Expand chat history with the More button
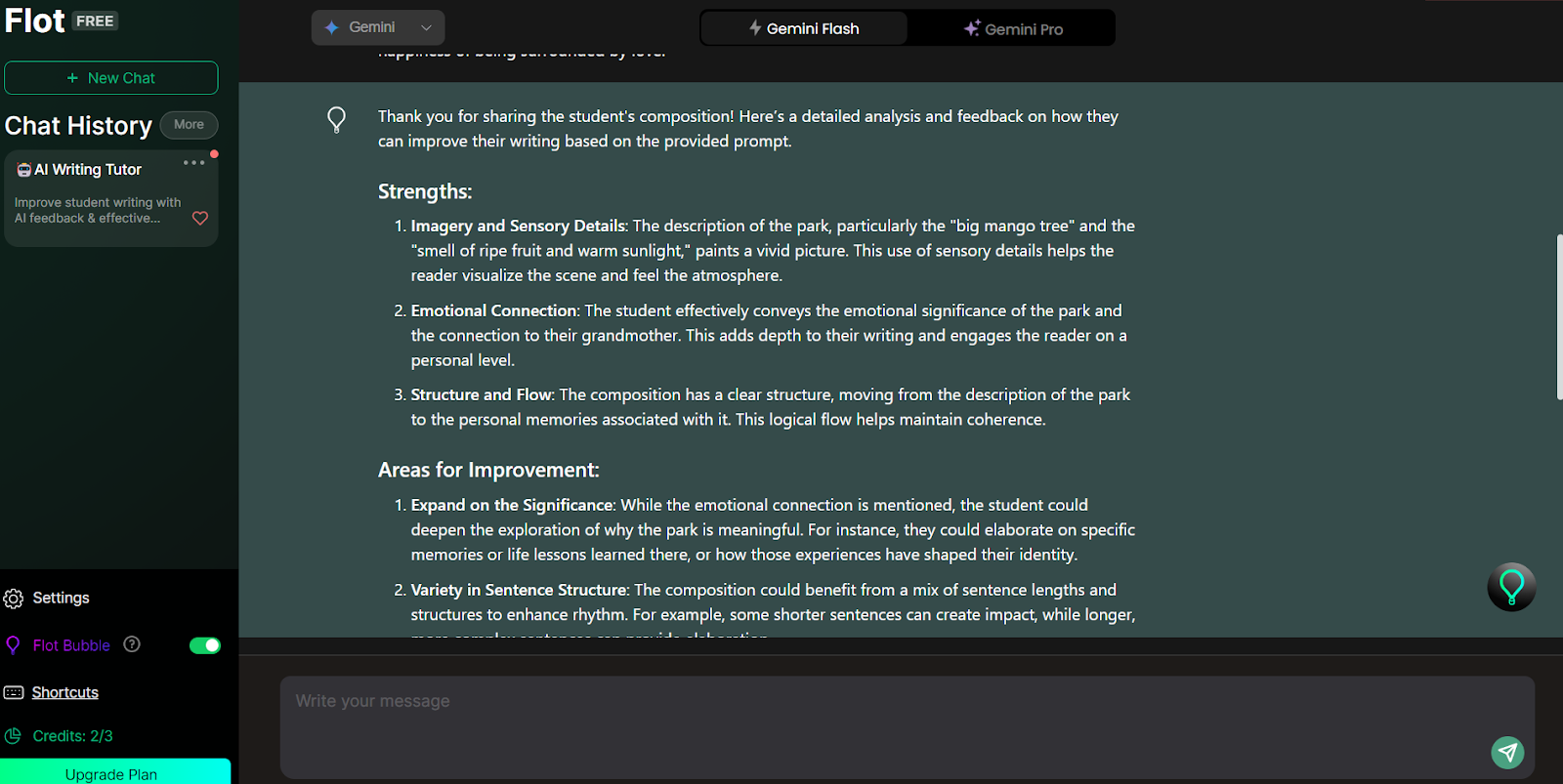1563x784 pixels. coord(189,125)
